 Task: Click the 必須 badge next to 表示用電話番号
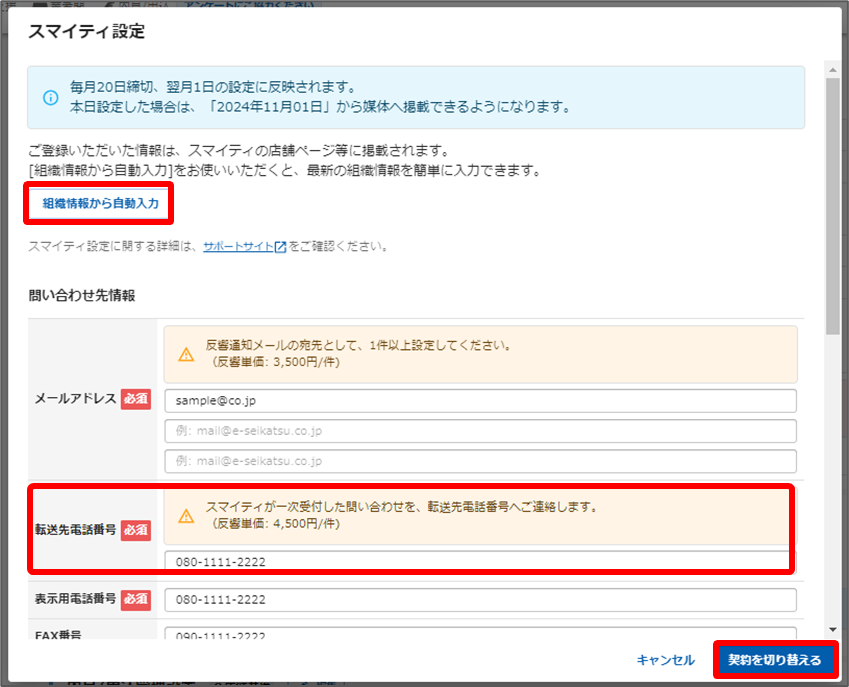pos(136,599)
